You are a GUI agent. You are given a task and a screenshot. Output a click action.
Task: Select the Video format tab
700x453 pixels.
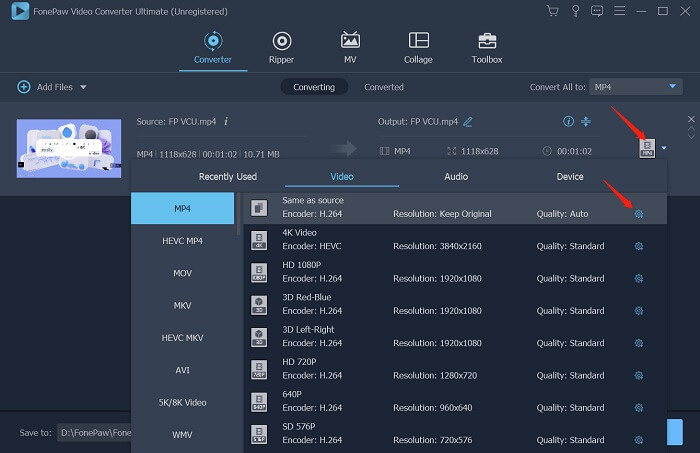click(x=342, y=177)
